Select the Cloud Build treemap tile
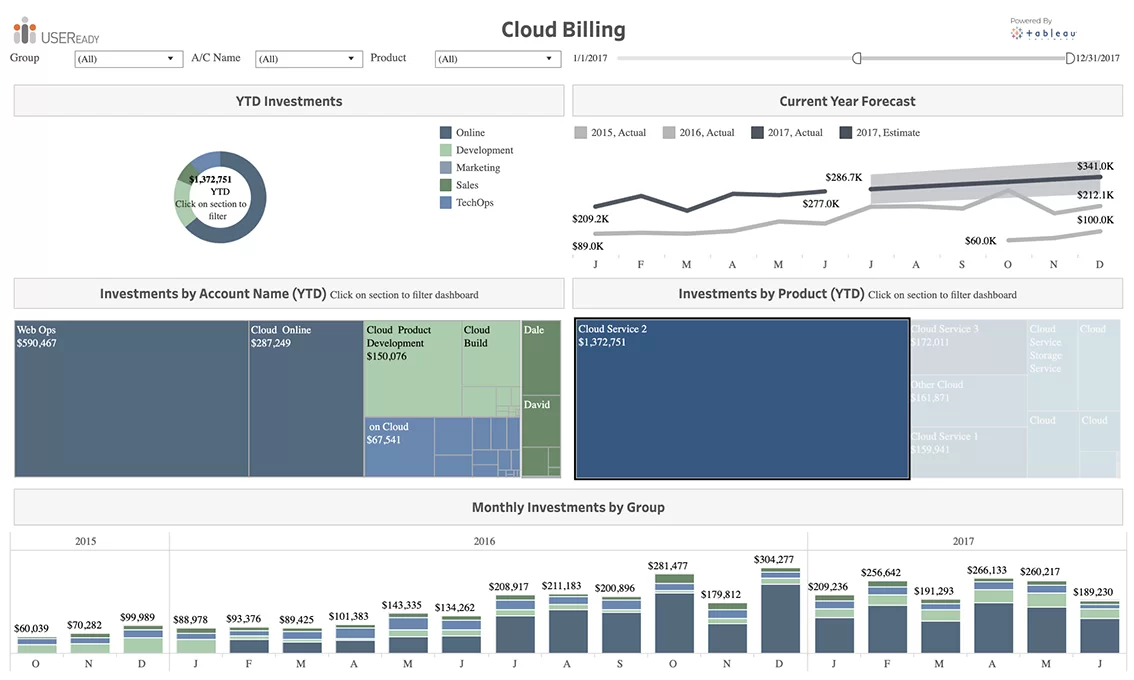 click(x=491, y=354)
